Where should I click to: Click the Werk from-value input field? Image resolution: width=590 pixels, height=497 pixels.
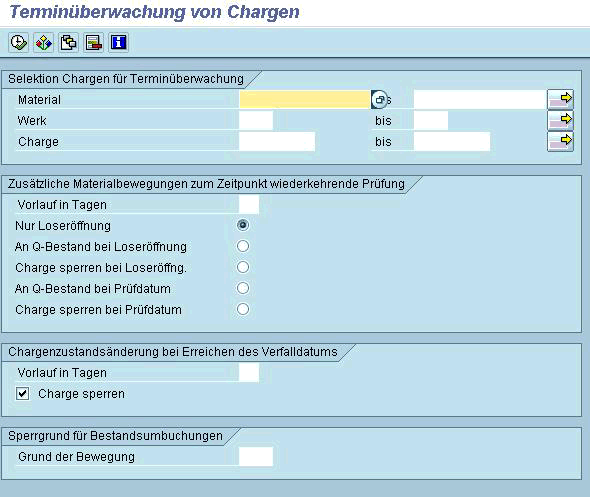[256, 120]
